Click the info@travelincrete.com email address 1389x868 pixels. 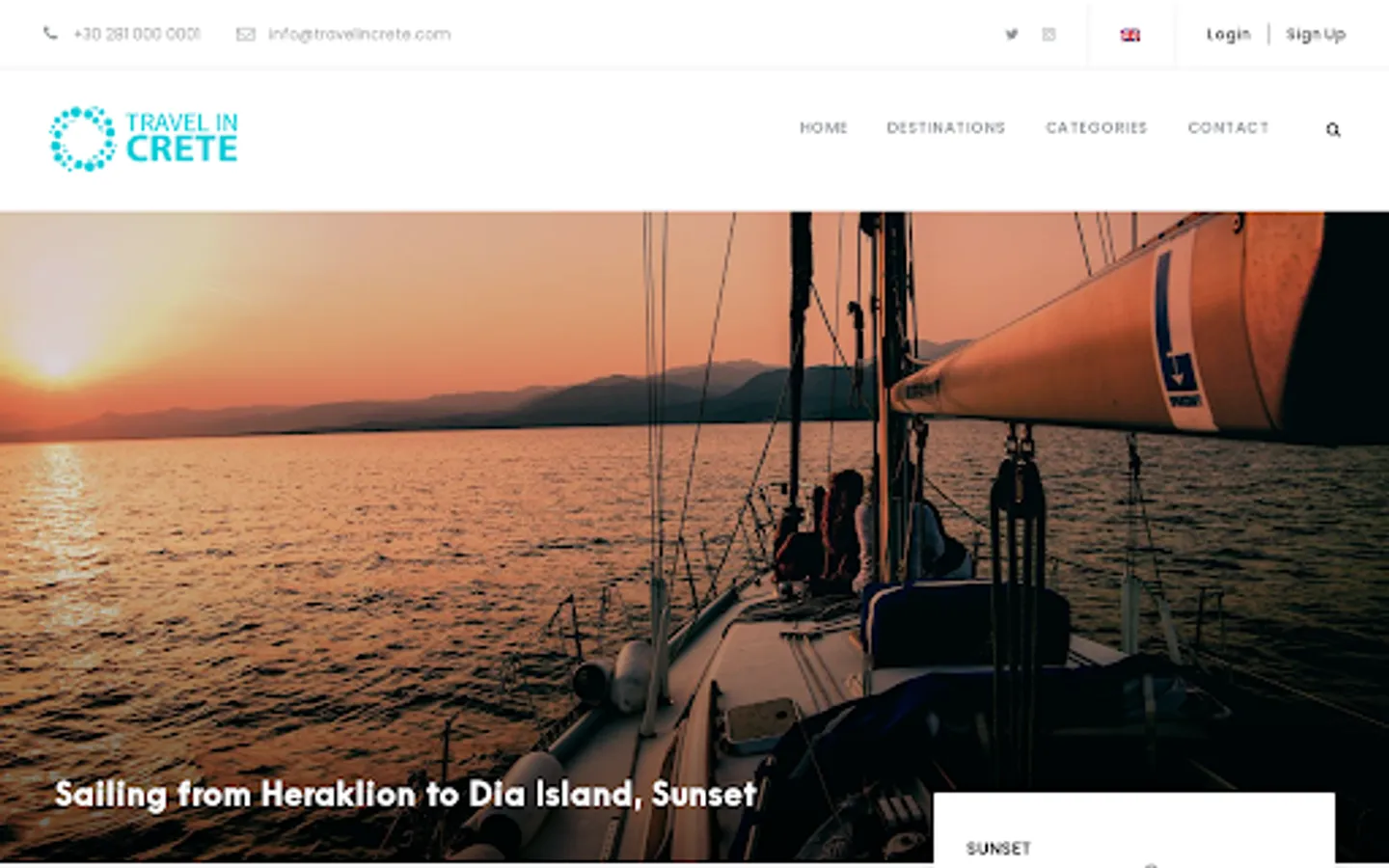point(359,34)
